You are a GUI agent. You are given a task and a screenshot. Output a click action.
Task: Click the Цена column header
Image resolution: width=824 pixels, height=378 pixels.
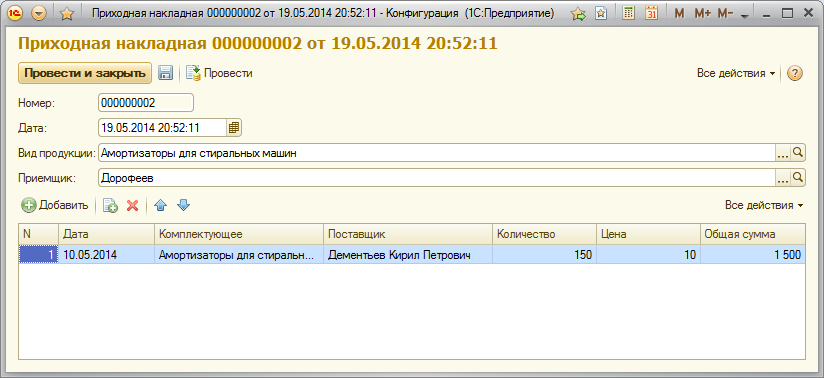[648, 234]
